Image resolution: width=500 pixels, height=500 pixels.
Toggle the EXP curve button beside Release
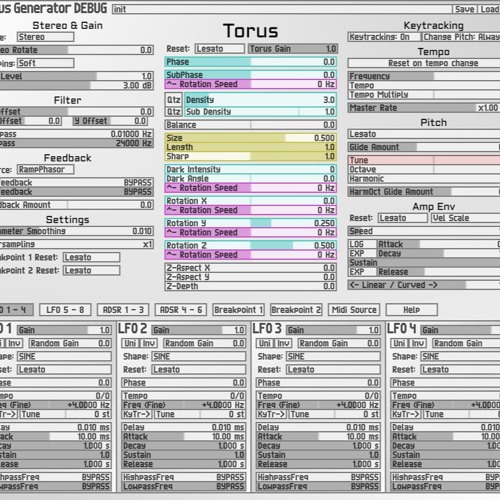coord(361,272)
